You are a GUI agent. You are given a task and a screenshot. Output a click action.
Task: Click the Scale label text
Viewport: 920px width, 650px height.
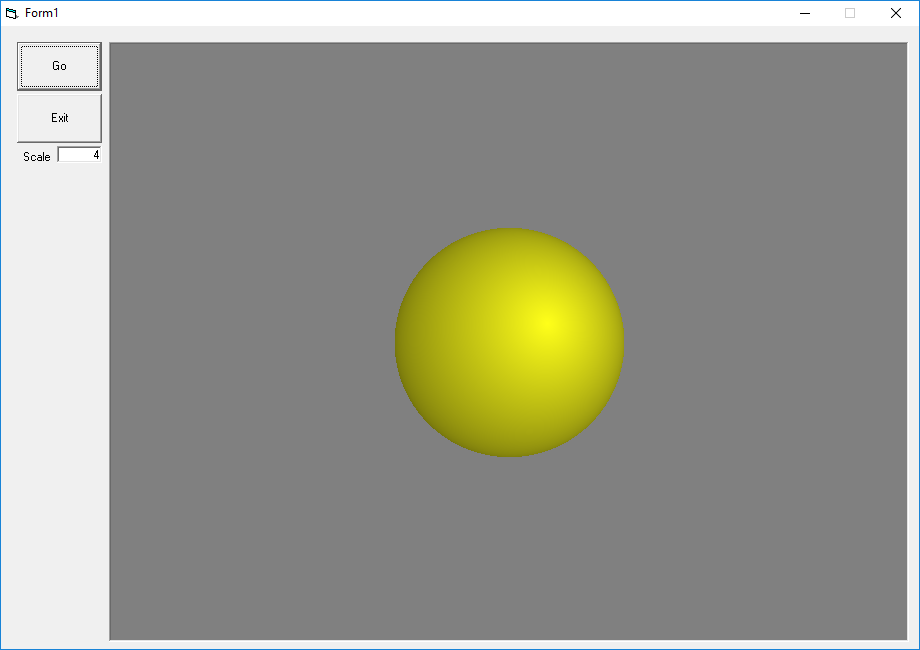pyautogui.click(x=36, y=156)
